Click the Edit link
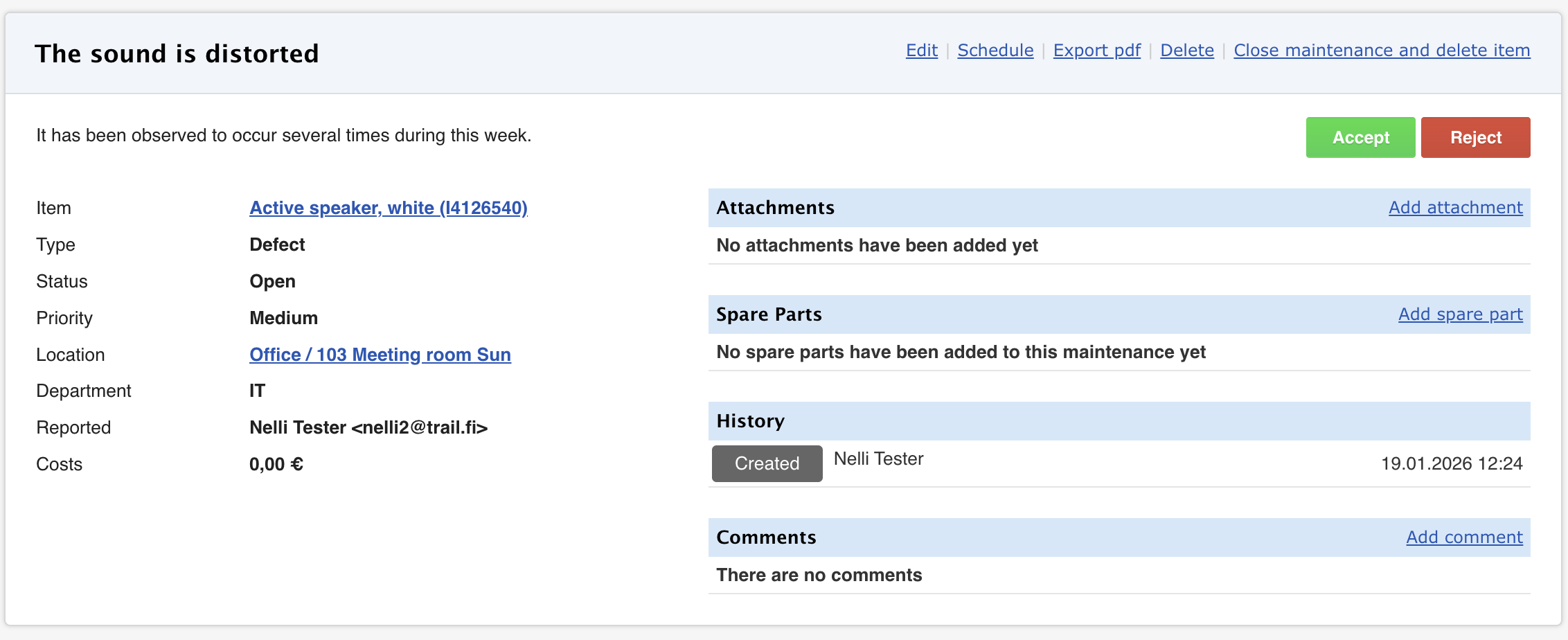 (x=921, y=51)
